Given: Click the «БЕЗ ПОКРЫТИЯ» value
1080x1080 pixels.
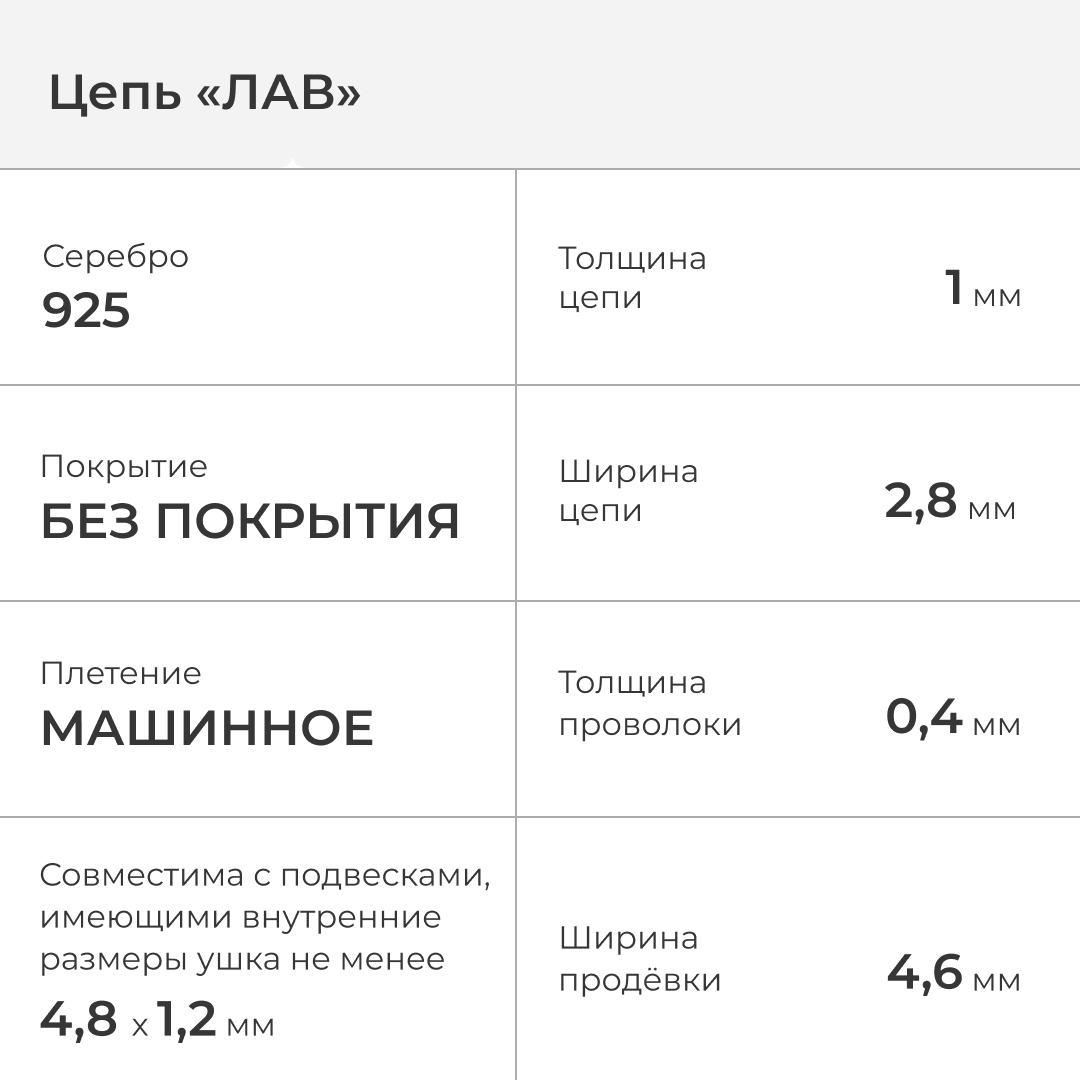Looking at the screenshot, I should [x=250, y=521].
